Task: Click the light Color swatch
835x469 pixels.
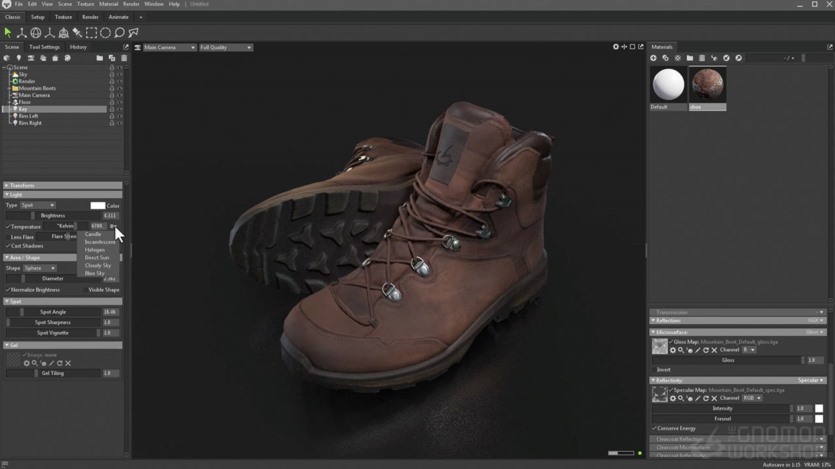Action: click(97, 205)
